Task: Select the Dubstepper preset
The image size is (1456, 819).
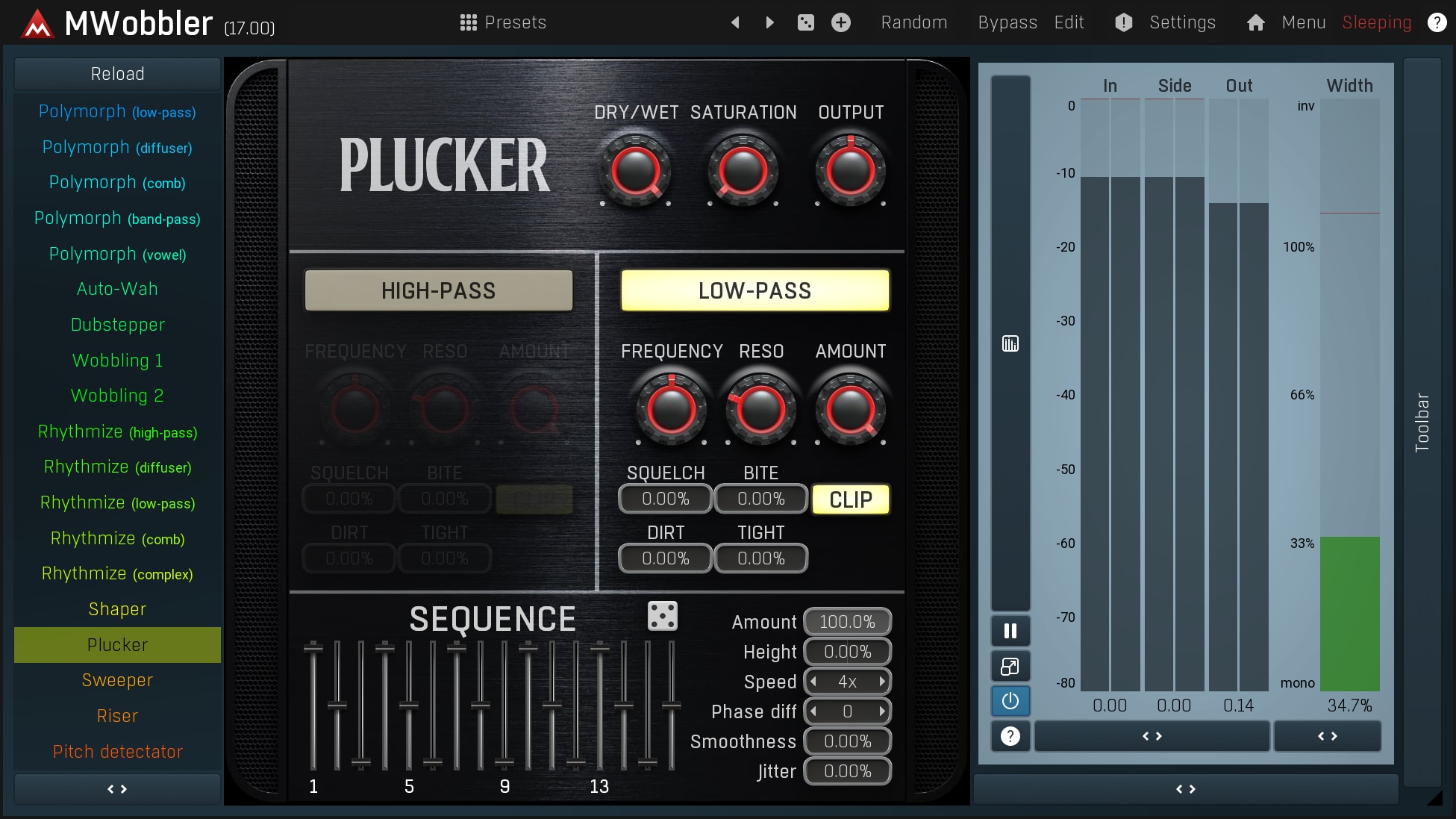Action: point(117,325)
